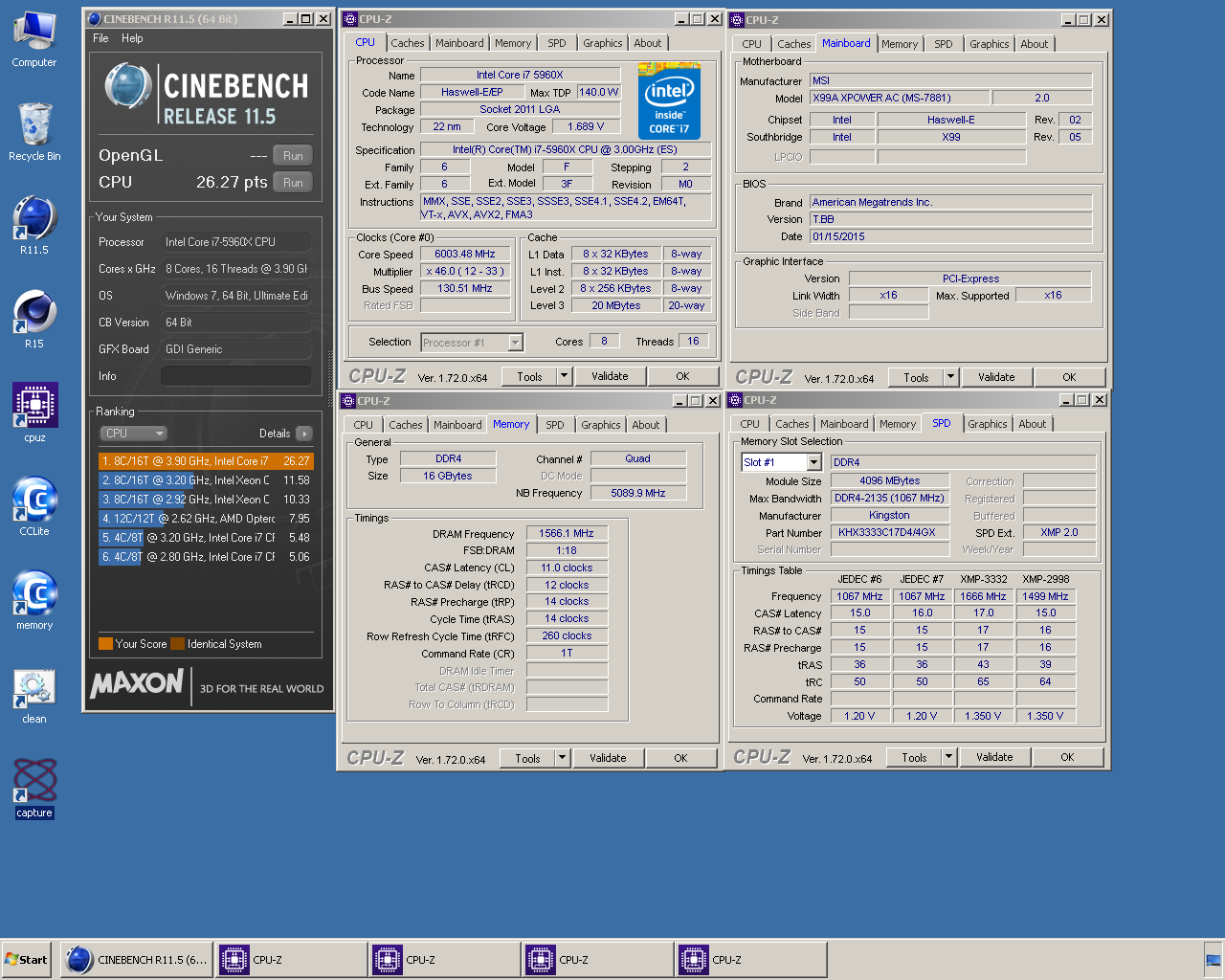This screenshot has height=980, width=1225.
Task: Open the CCLite desktop icon
Action: [x=34, y=507]
